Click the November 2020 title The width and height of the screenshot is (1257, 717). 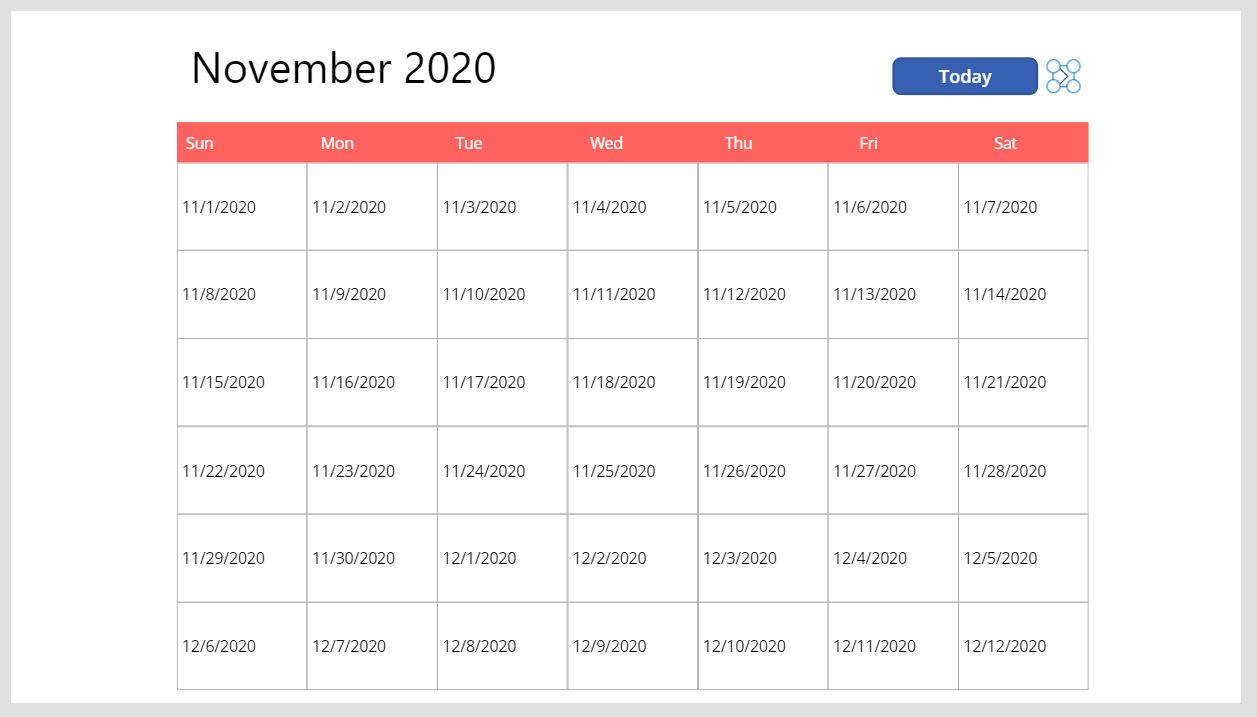point(343,68)
